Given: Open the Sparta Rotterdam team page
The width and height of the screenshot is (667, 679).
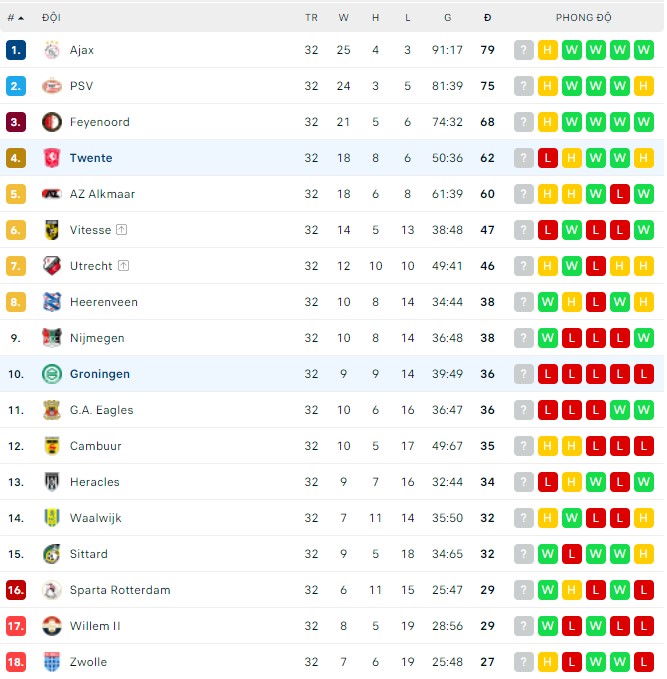Looking at the screenshot, I should [120, 590].
